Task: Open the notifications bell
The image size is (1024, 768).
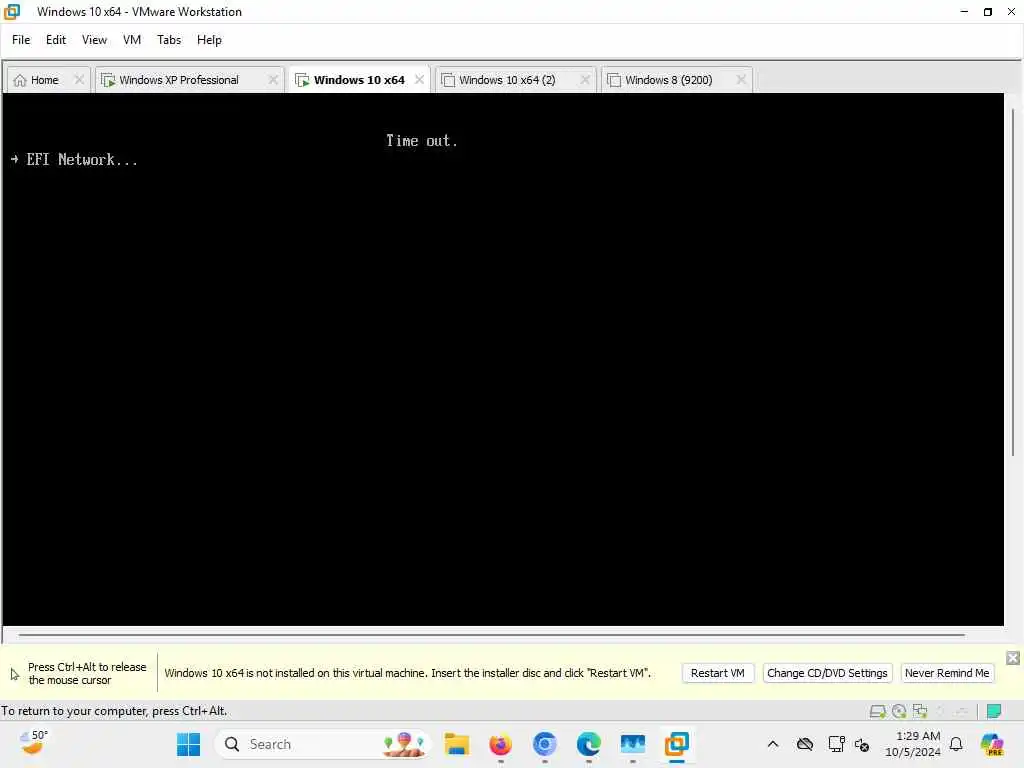Action: click(x=956, y=744)
